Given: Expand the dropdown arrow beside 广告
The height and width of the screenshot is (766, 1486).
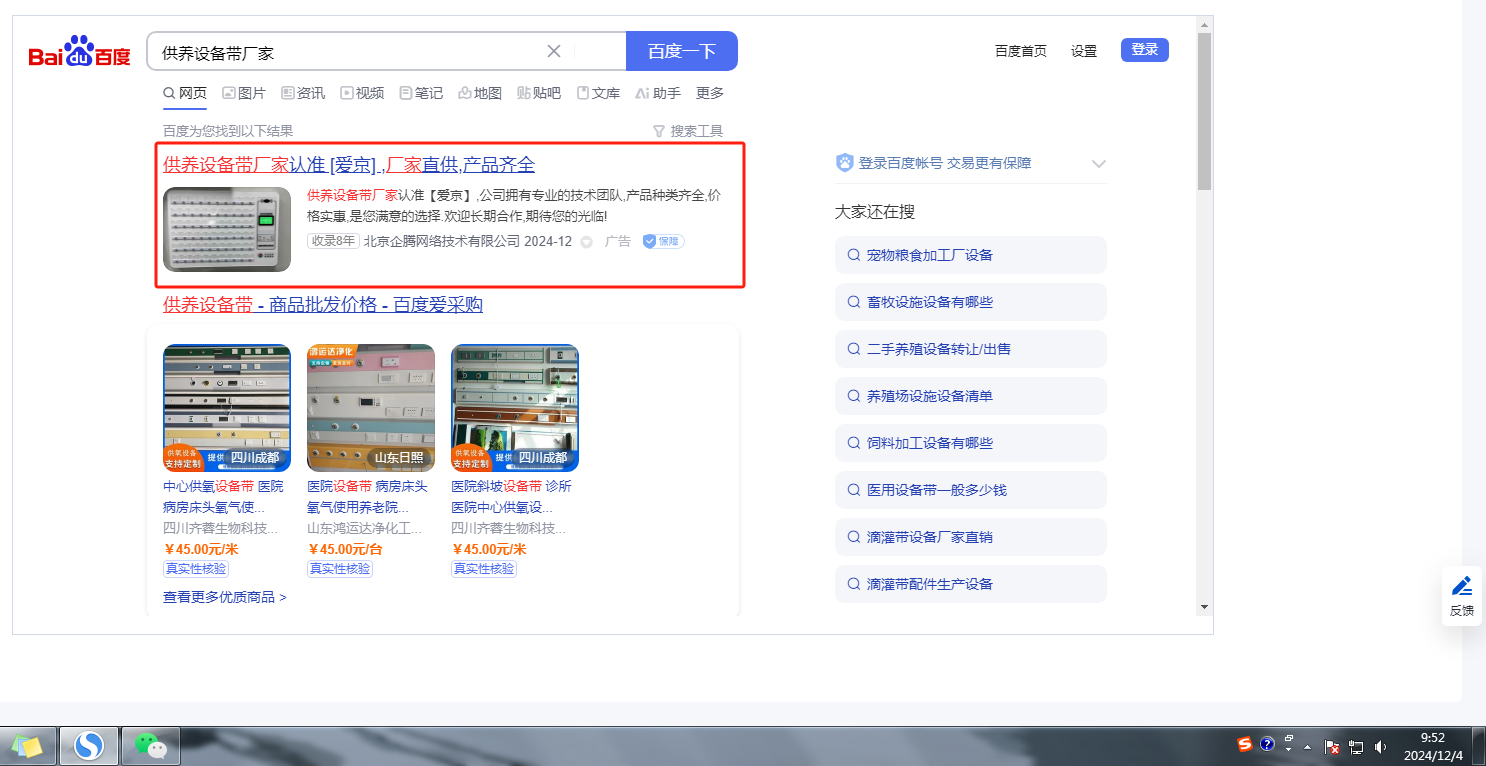Looking at the screenshot, I should click(x=587, y=242).
